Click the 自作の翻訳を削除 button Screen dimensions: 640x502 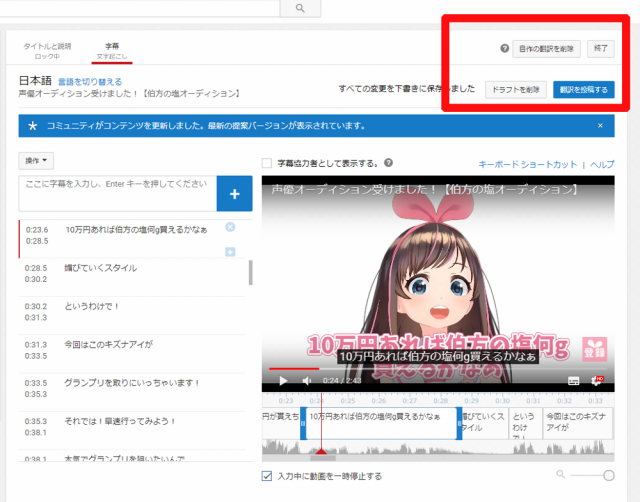click(x=546, y=49)
